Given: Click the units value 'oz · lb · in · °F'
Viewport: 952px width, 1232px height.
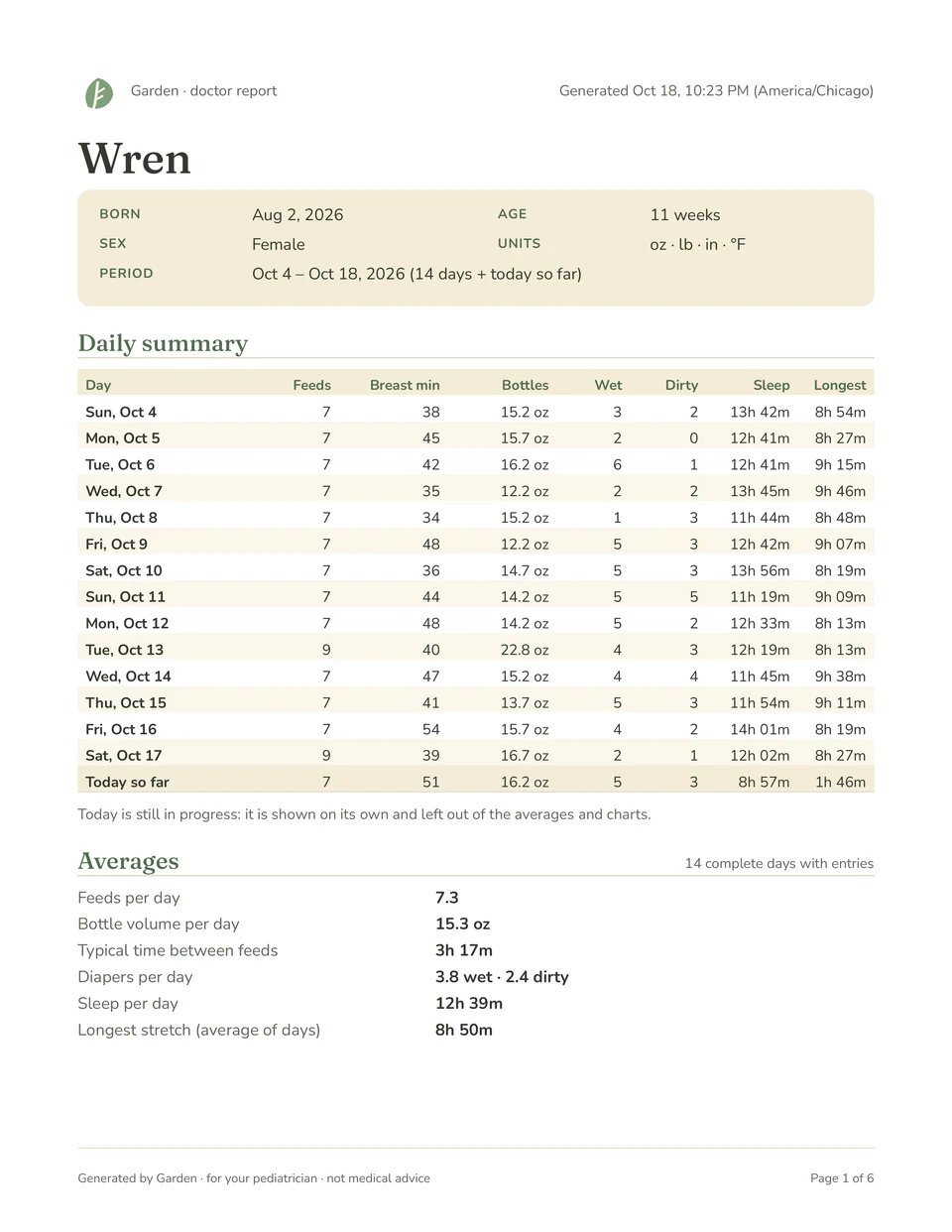Looking at the screenshot, I should 698,244.
